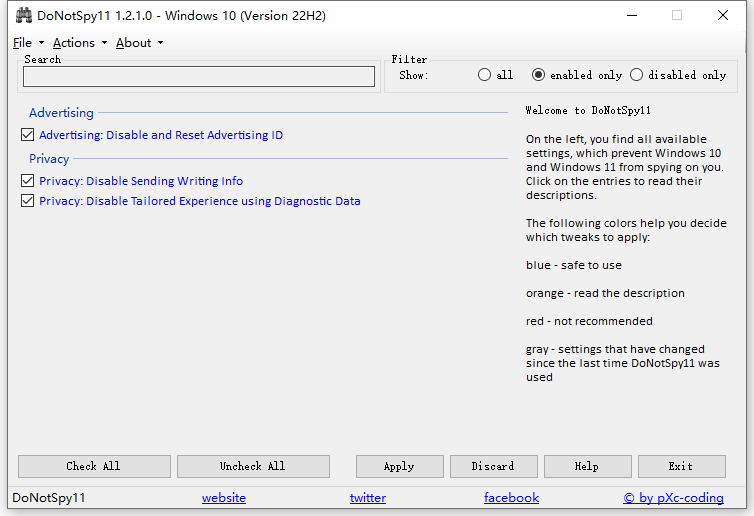Select 'Advertising: Disable and Reset Advertising ID' entry text
Image resolution: width=754 pixels, height=516 pixels.
[x=161, y=135]
